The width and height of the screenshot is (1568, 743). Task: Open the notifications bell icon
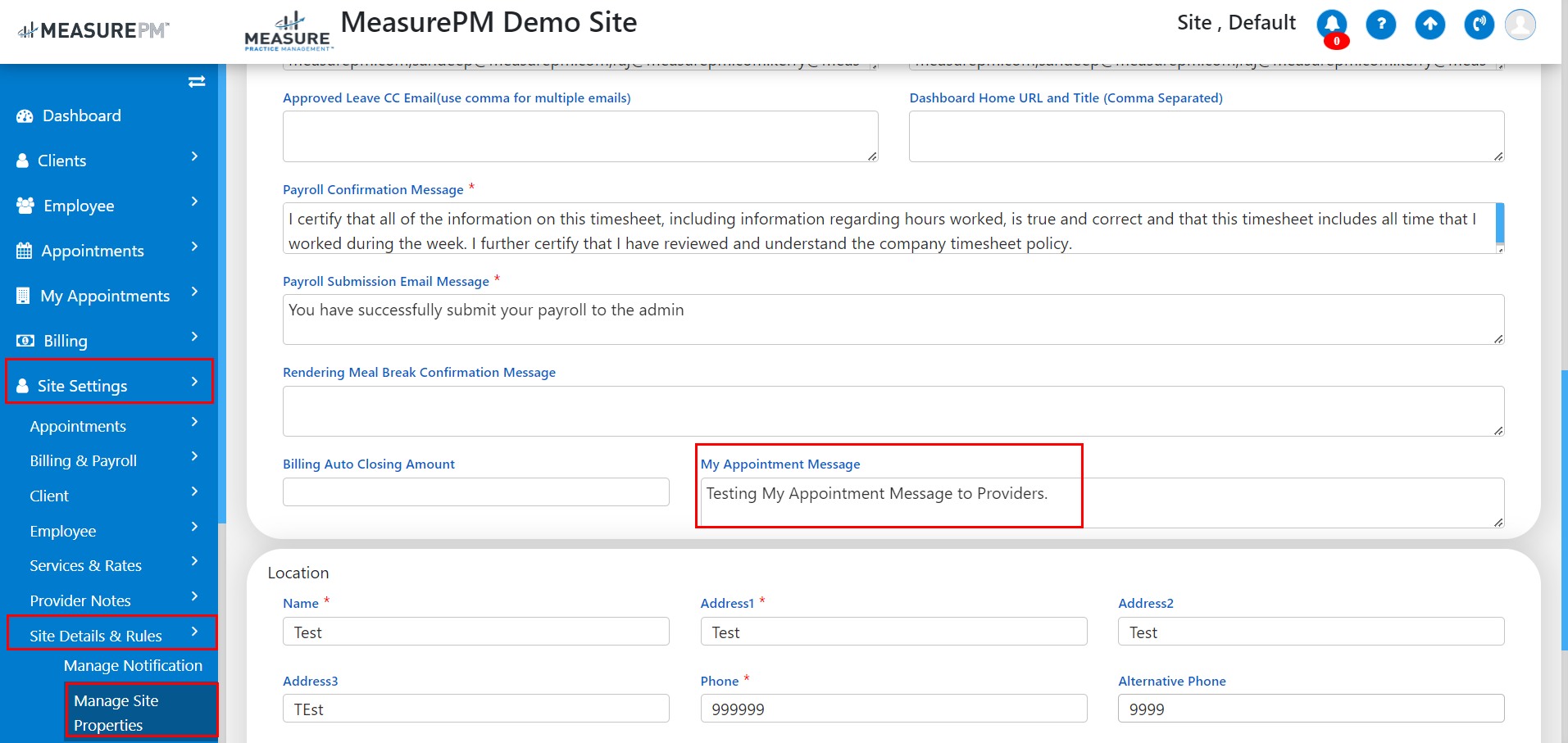pyautogui.click(x=1332, y=25)
